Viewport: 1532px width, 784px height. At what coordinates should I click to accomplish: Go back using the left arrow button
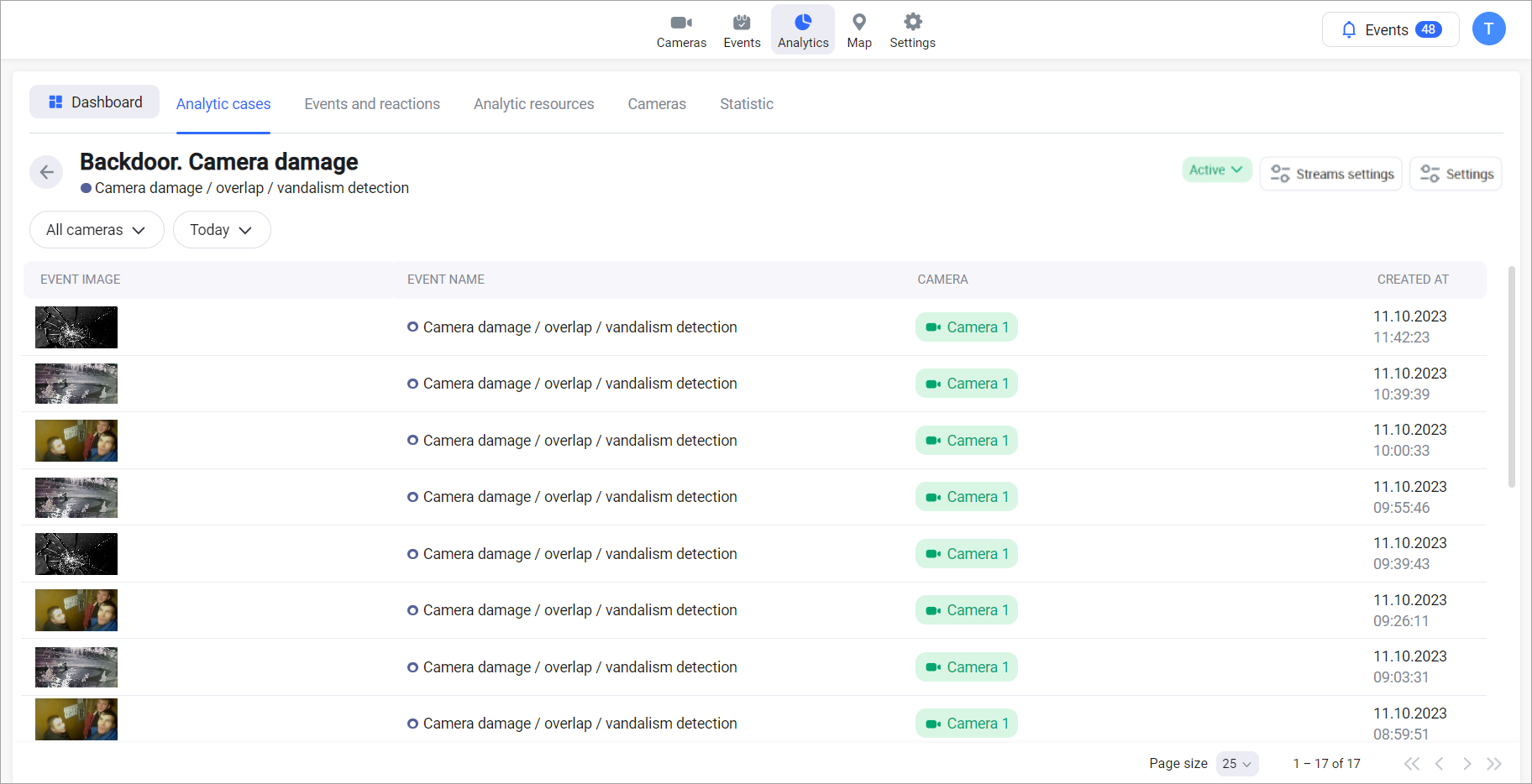47,172
